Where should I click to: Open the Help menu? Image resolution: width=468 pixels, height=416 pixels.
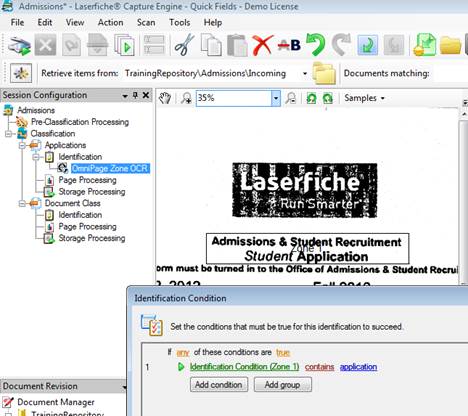coord(213,23)
